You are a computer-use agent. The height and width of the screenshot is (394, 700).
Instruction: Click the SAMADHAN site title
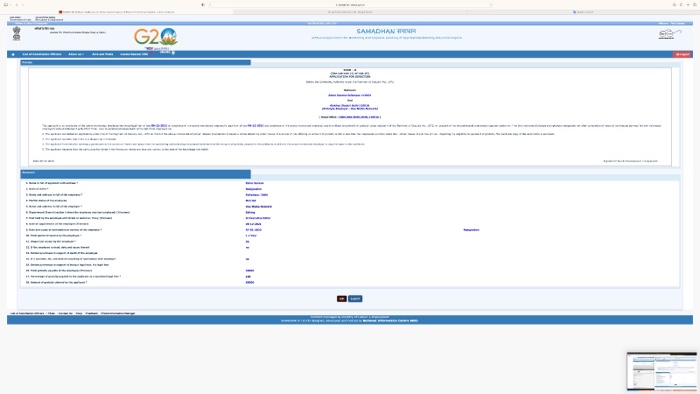[386, 31]
